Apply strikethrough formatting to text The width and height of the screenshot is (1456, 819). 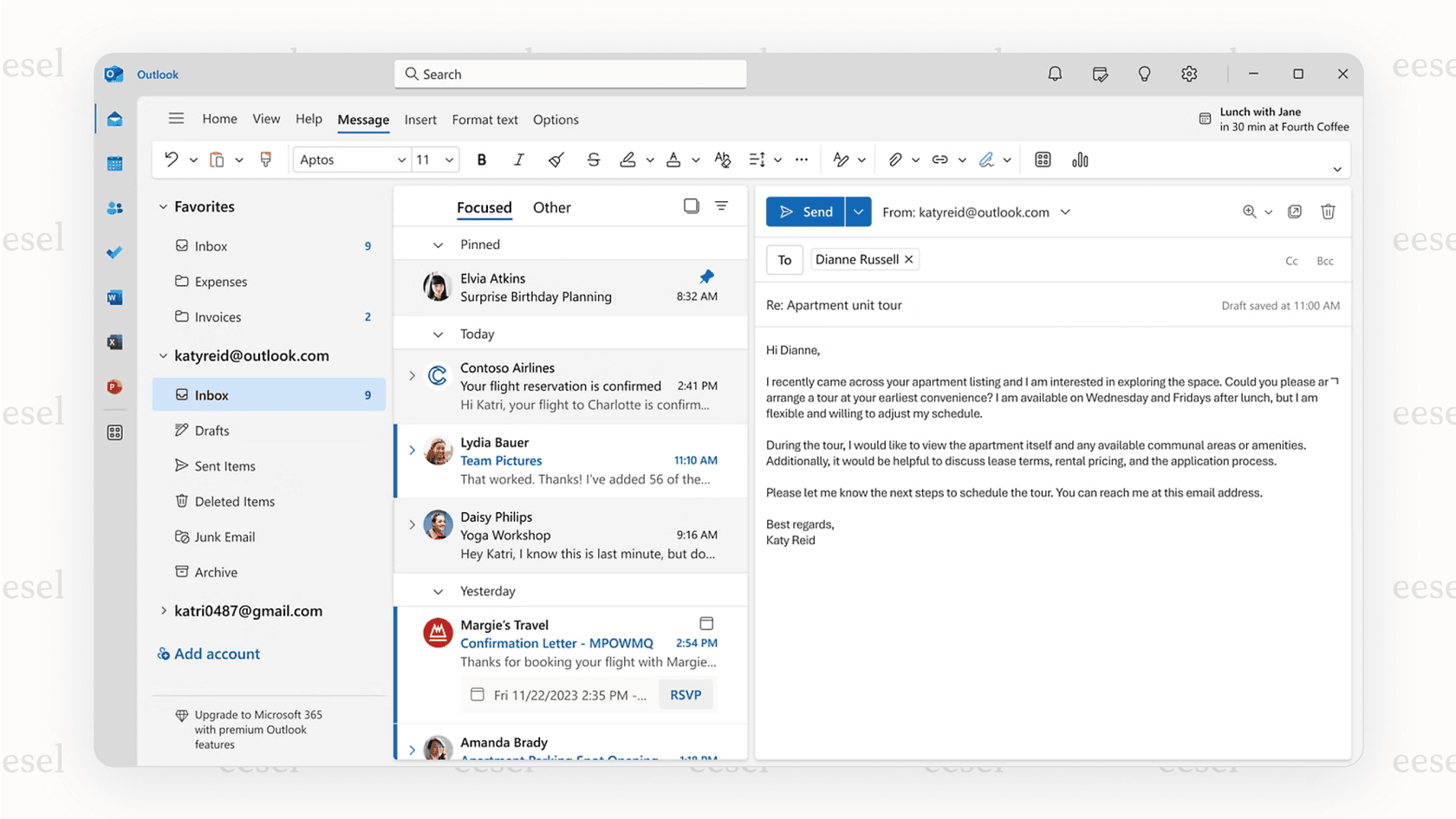593,159
